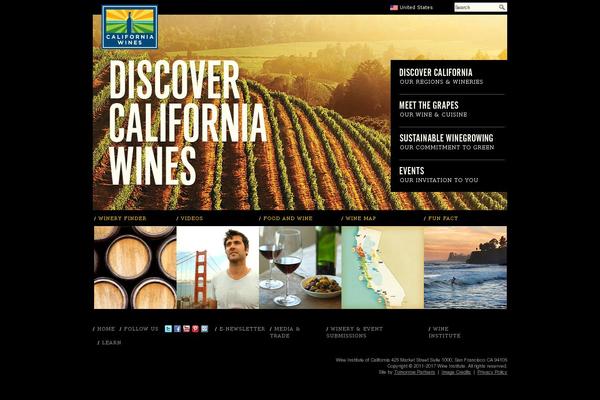
Task: Open the Videos thumbnail with Golden Gate
Action: [x=218, y=267]
